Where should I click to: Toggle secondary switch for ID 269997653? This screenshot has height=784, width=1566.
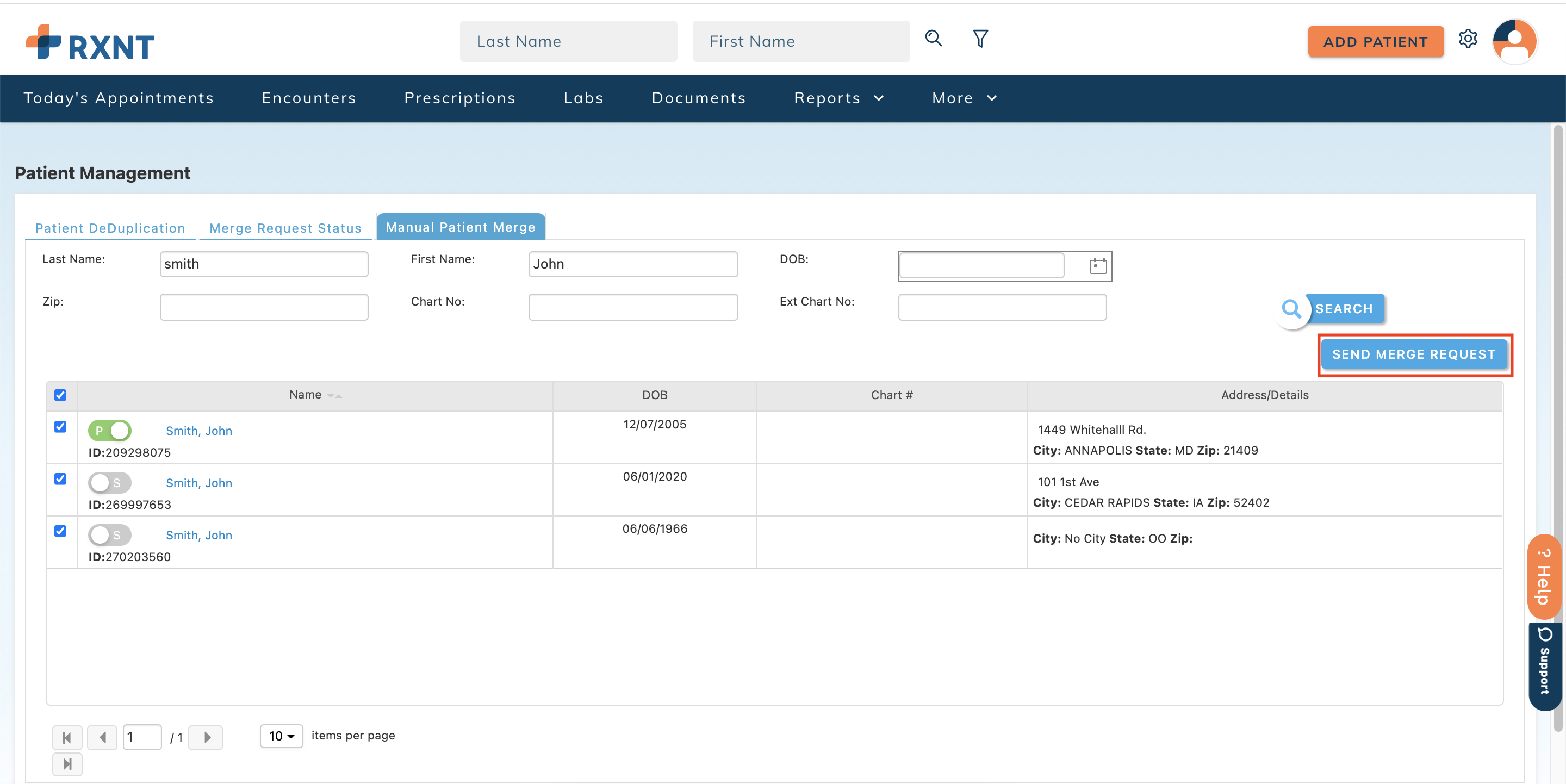point(109,483)
